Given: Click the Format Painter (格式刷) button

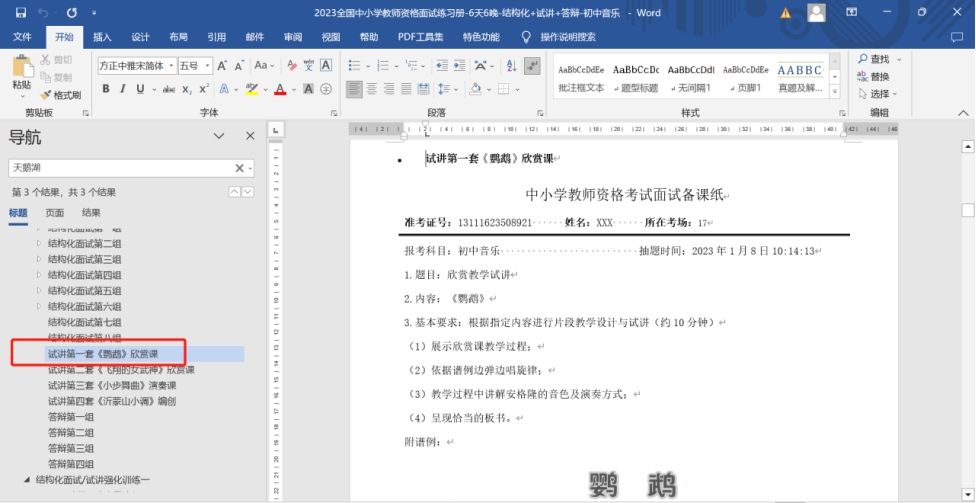Looking at the screenshot, I should [60, 95].
